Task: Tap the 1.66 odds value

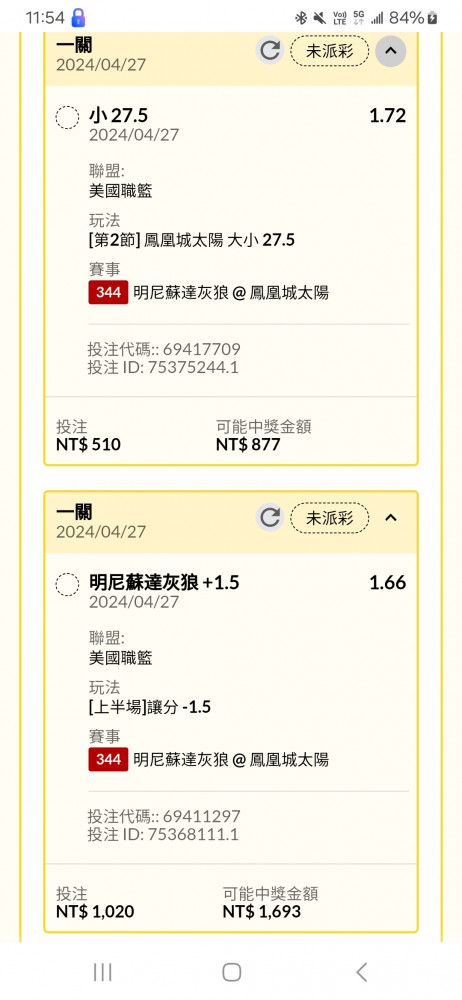Action: click(387, 582)
